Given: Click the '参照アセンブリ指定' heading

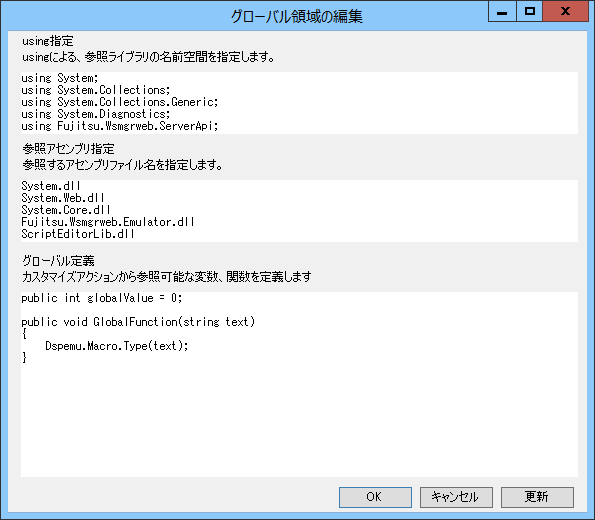Looking at the screenshot, I should 68,149.
